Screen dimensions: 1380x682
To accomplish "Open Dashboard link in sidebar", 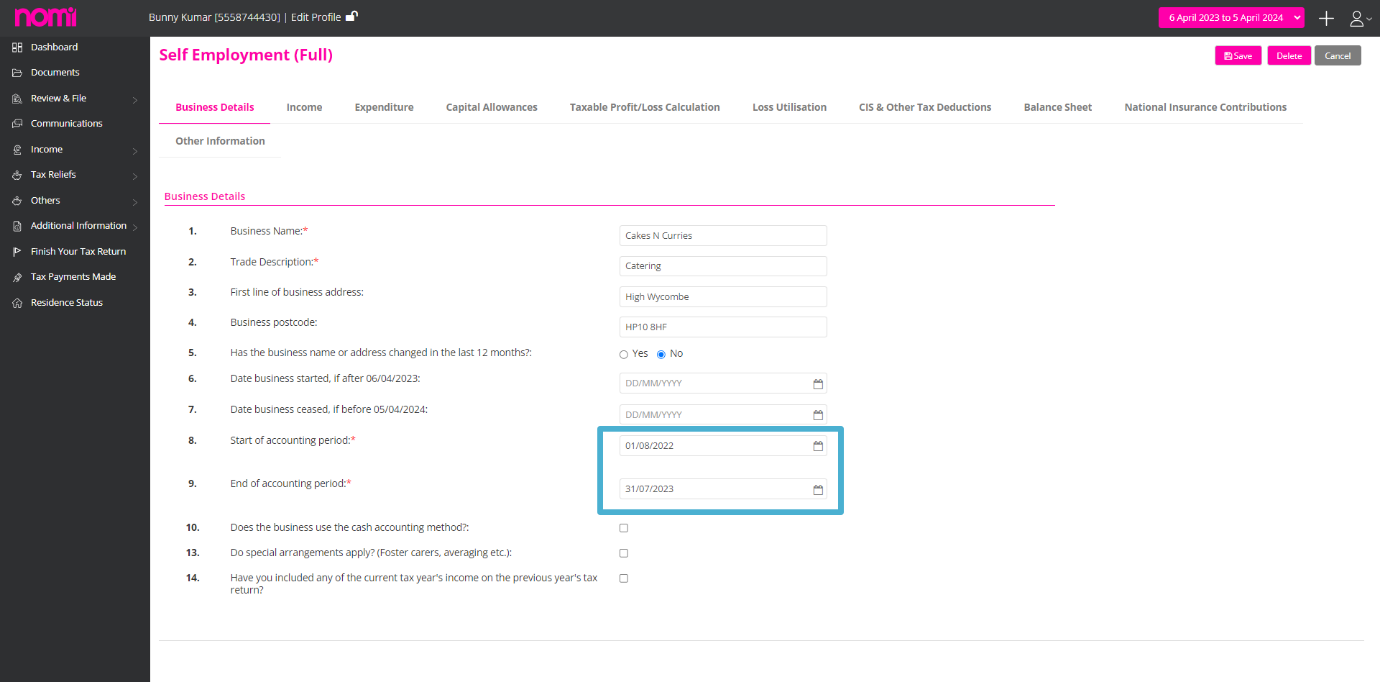I will [54, 47].
